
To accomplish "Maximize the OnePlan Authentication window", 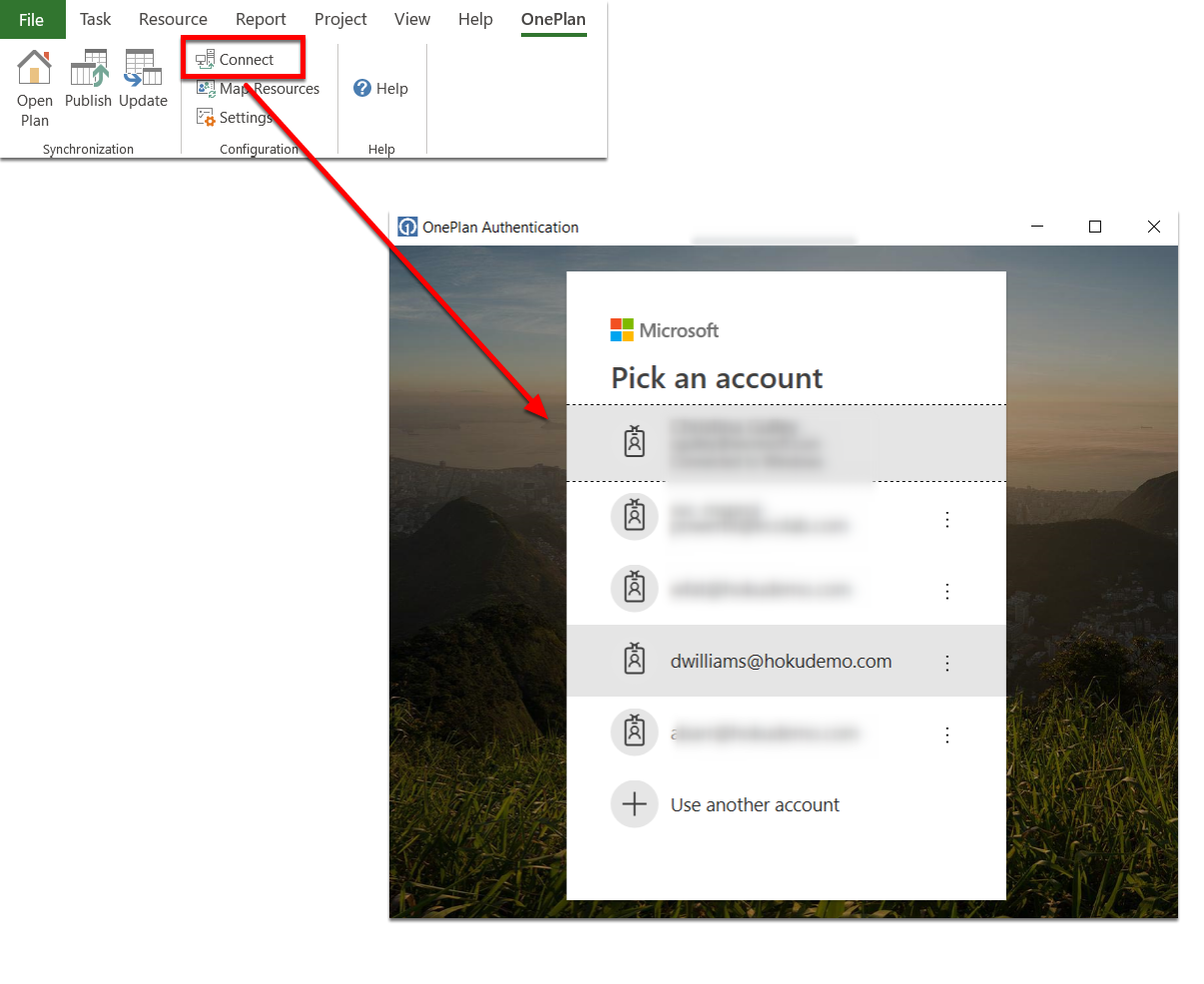I will pos(1095,227).
